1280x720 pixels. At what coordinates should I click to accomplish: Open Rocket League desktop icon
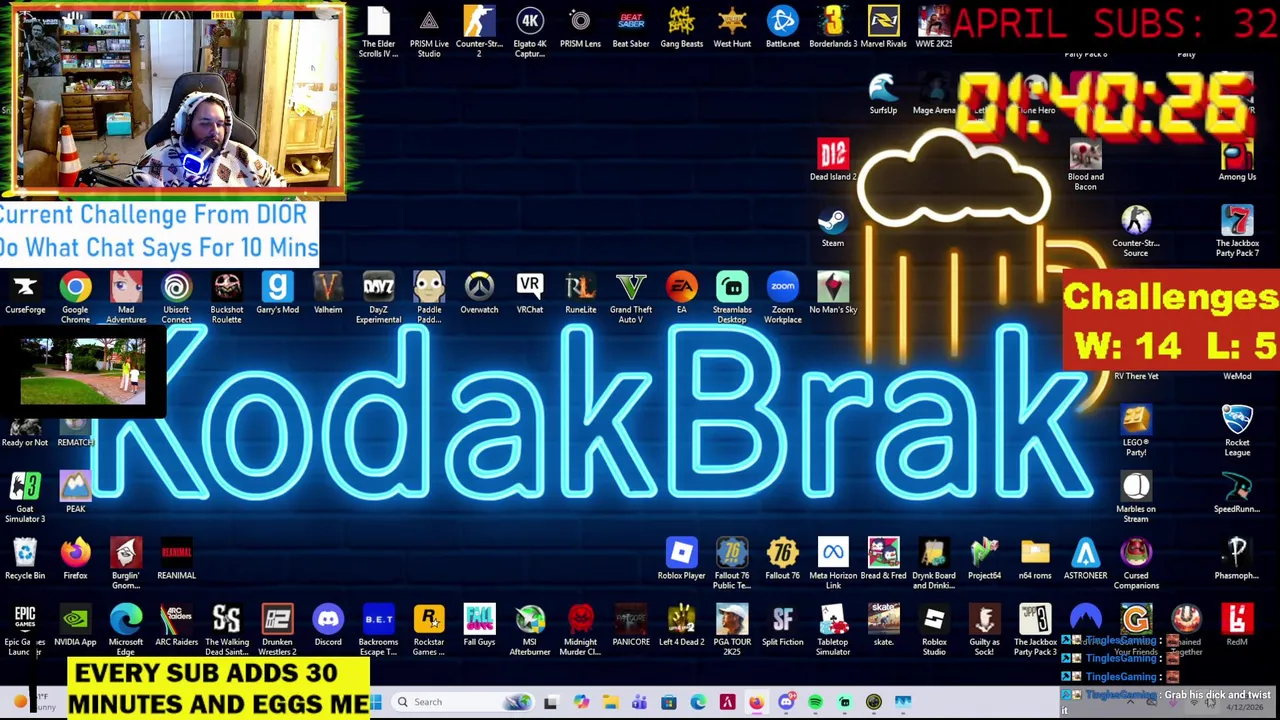1237,431
